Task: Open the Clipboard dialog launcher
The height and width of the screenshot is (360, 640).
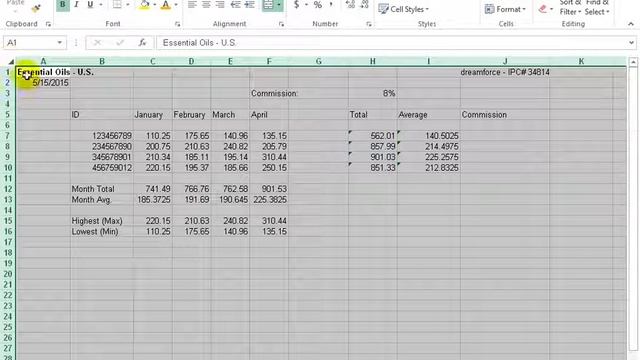Action: point(48,24)
